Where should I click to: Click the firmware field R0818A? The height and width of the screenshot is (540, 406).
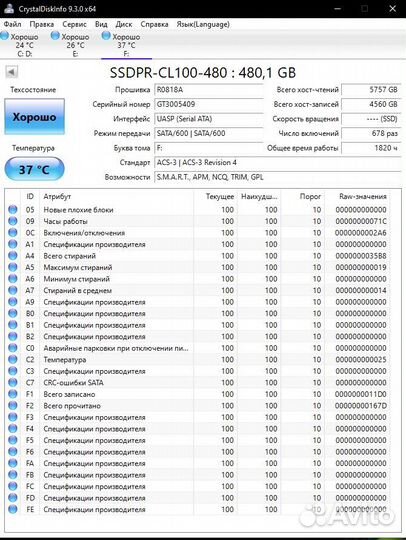click(x=209, y=90)
